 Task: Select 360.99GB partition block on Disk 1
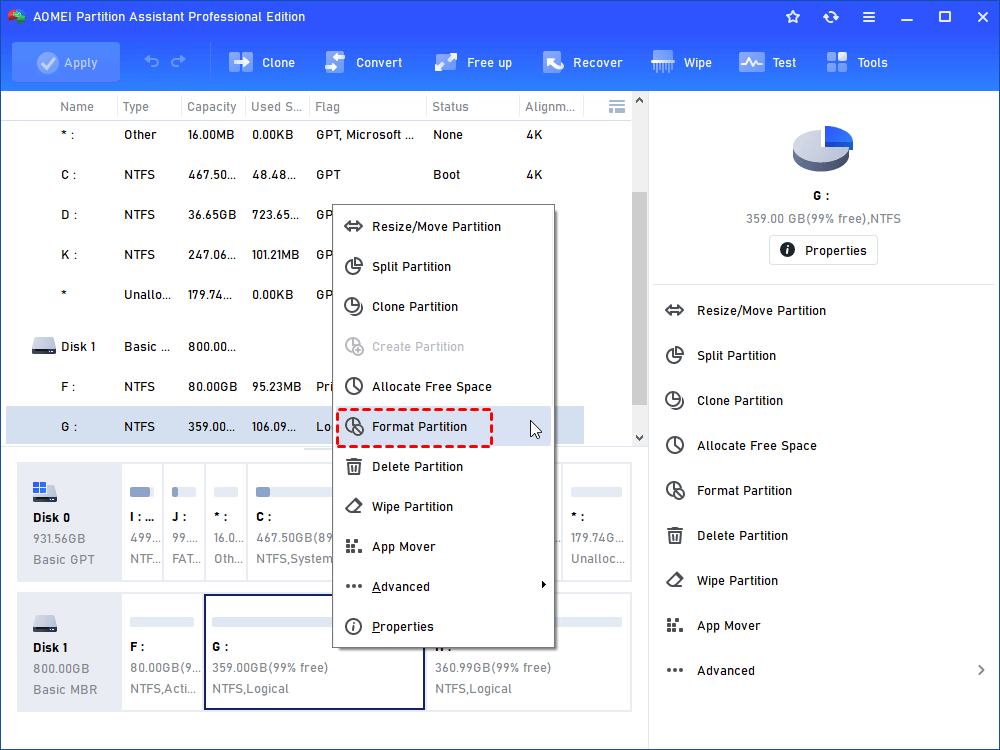click(x=528, y=652)
